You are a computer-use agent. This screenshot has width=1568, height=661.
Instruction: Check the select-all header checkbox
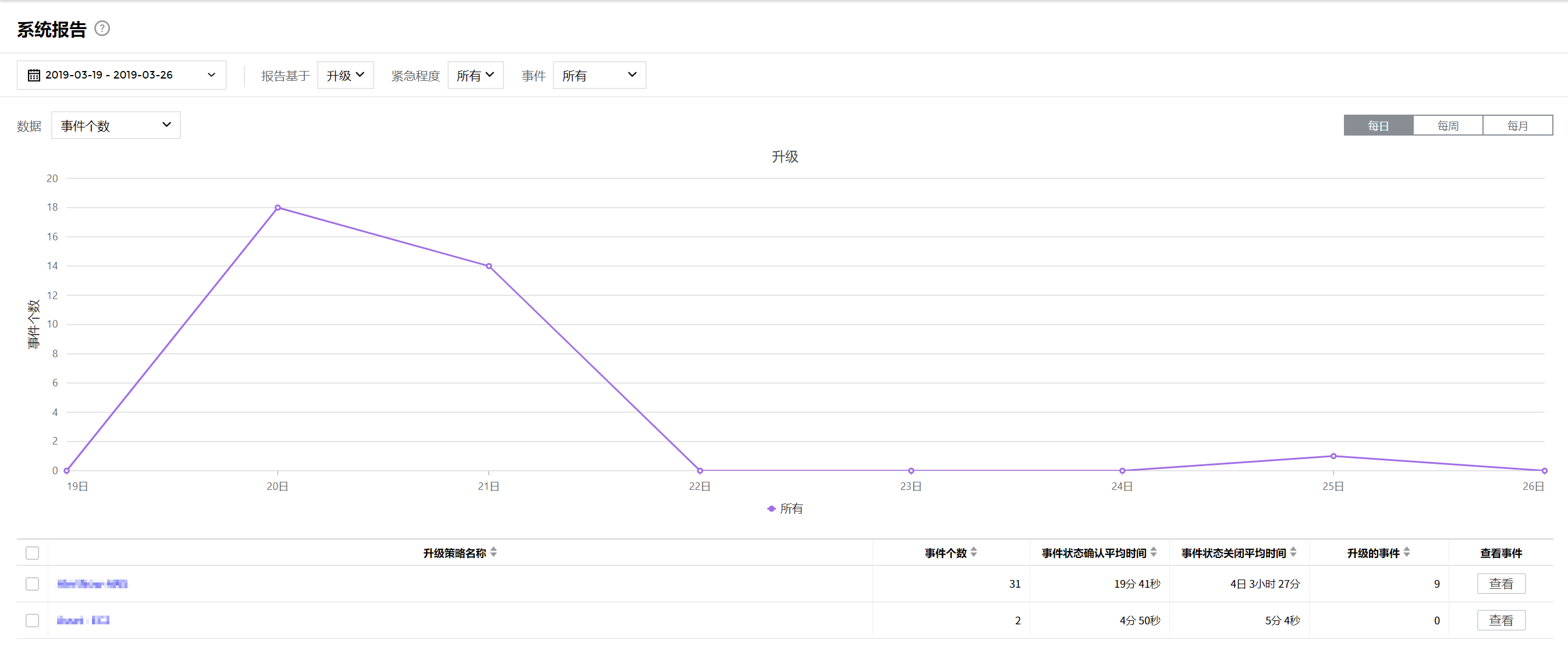tap(32, 553)
